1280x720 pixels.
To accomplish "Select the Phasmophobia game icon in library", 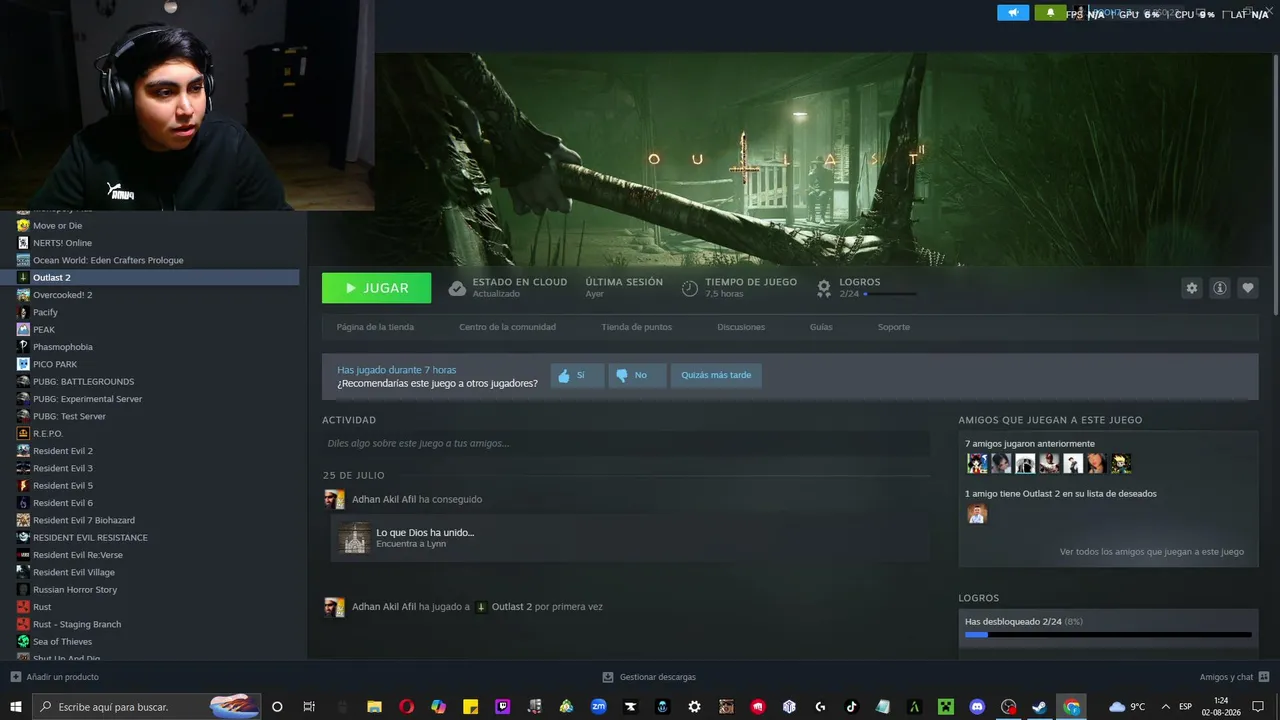I will [x=23, y=347].
